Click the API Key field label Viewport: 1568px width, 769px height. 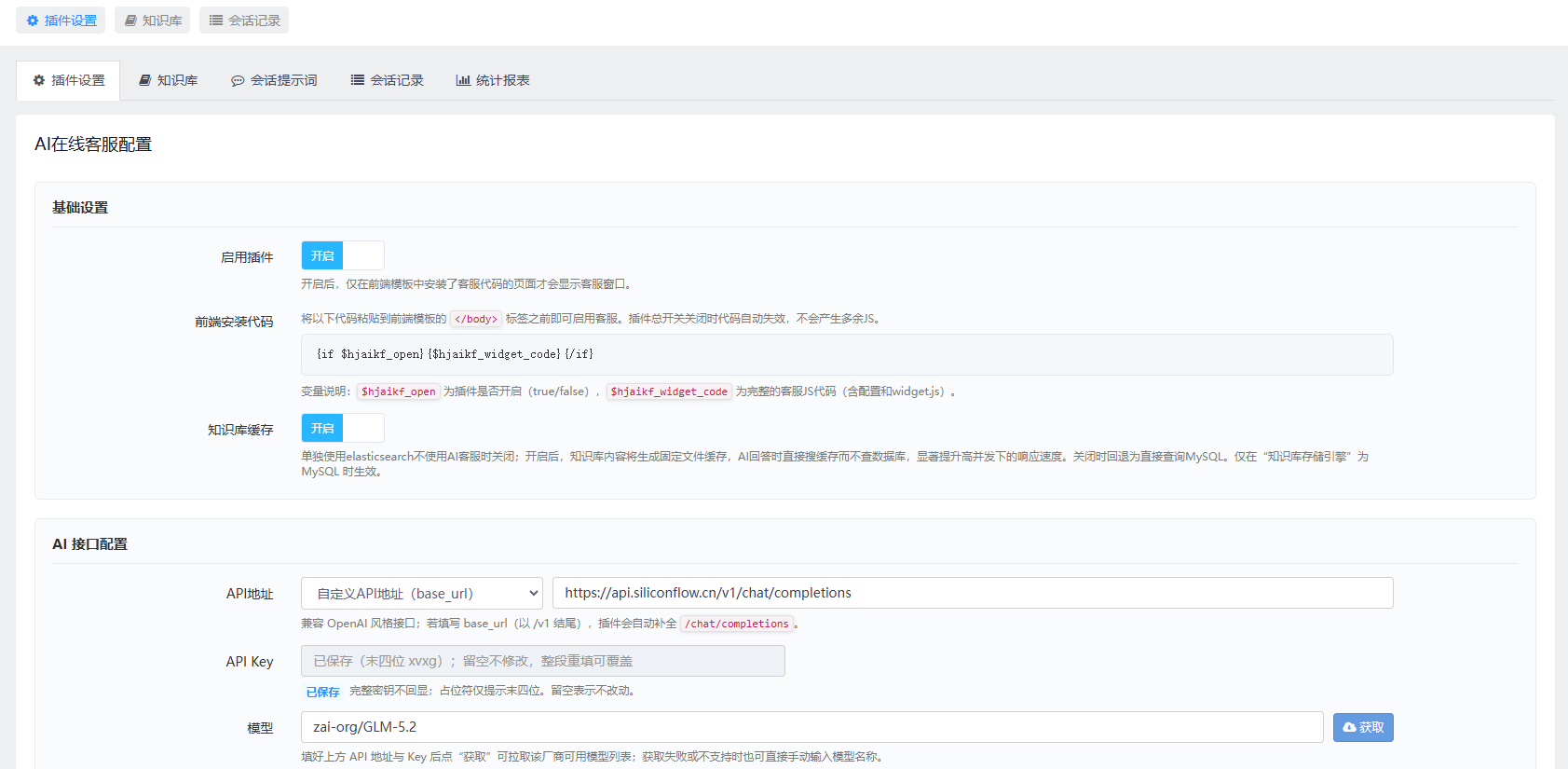click(x=250, y=661)
